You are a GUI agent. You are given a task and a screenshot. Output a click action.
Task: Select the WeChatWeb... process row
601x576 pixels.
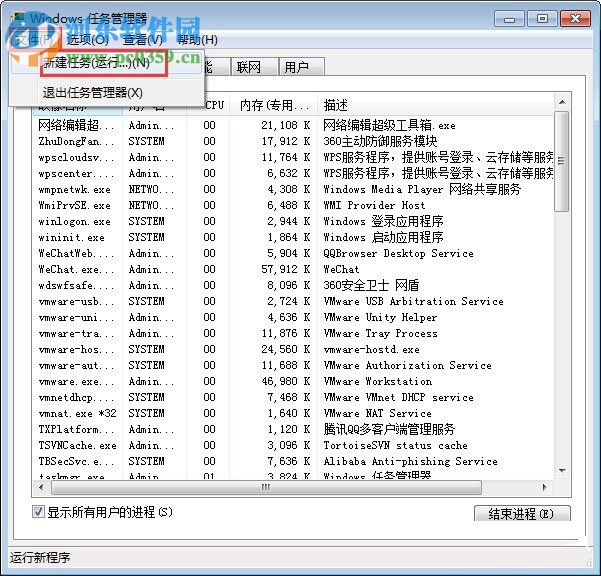[x=293, y=253]
